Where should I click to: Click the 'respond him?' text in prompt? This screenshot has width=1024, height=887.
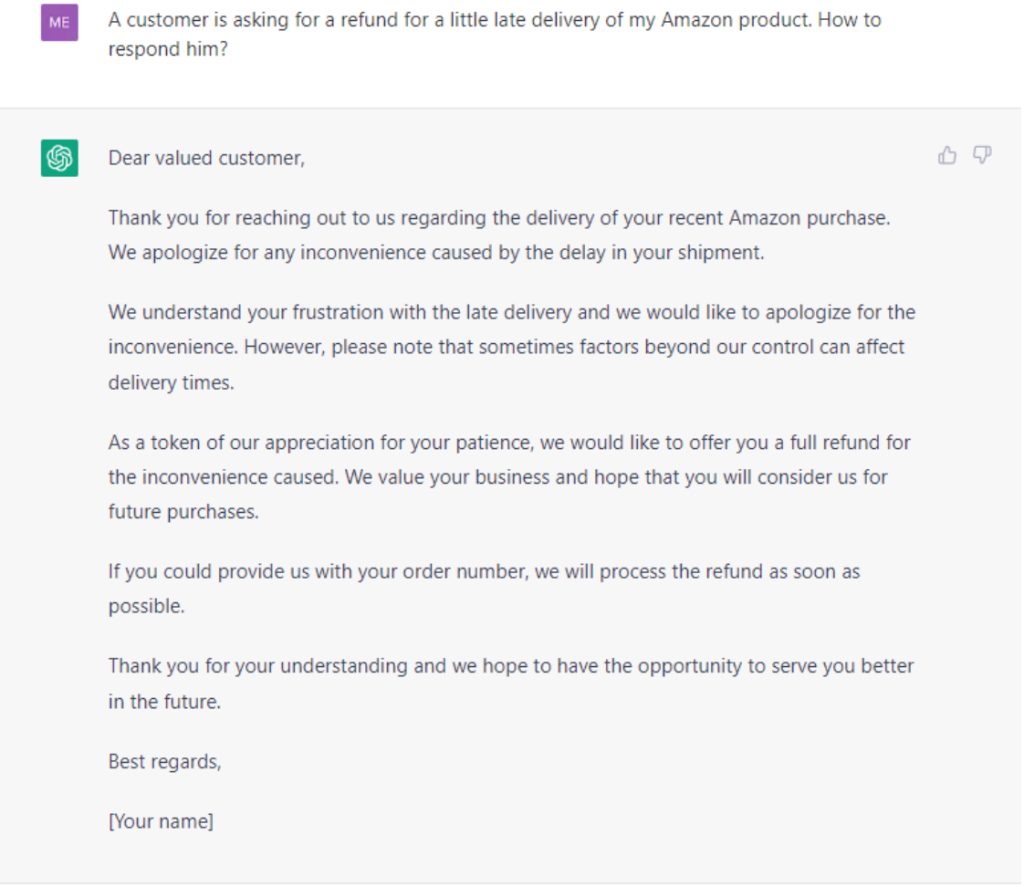tap(168, 49)
